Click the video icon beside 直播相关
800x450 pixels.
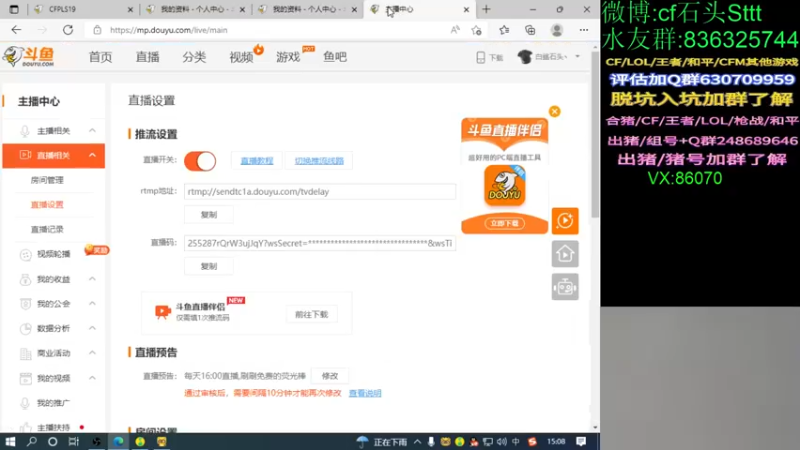click(25, 155)
